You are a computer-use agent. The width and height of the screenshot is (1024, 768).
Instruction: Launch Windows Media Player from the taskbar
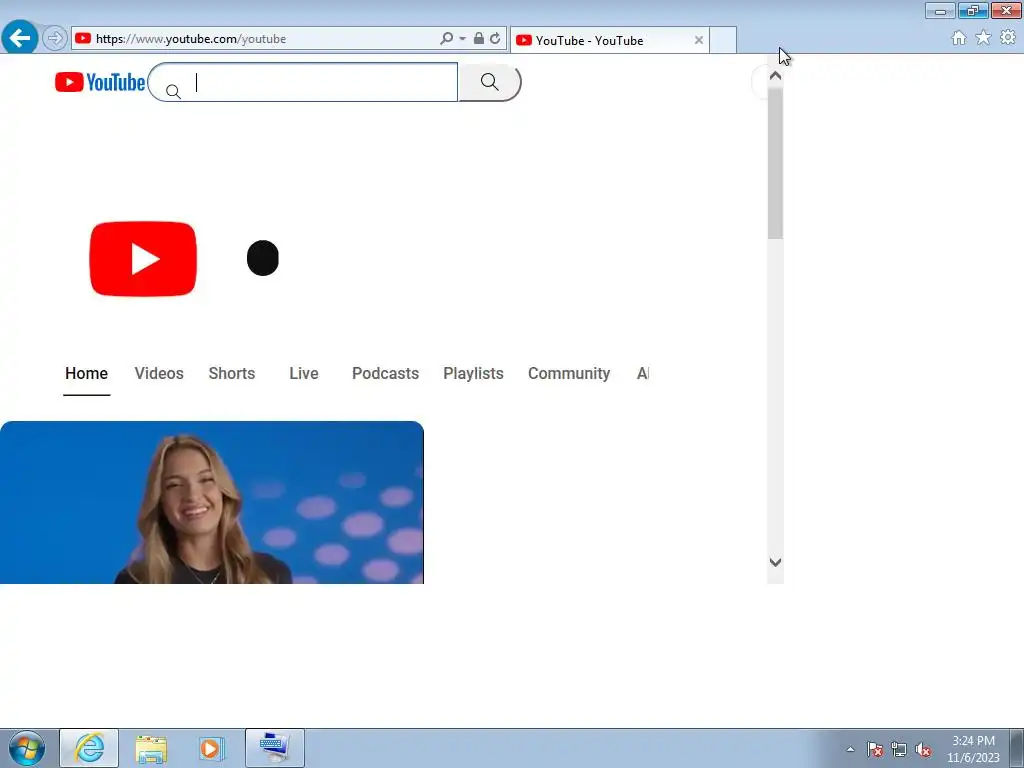pos(212,748)
